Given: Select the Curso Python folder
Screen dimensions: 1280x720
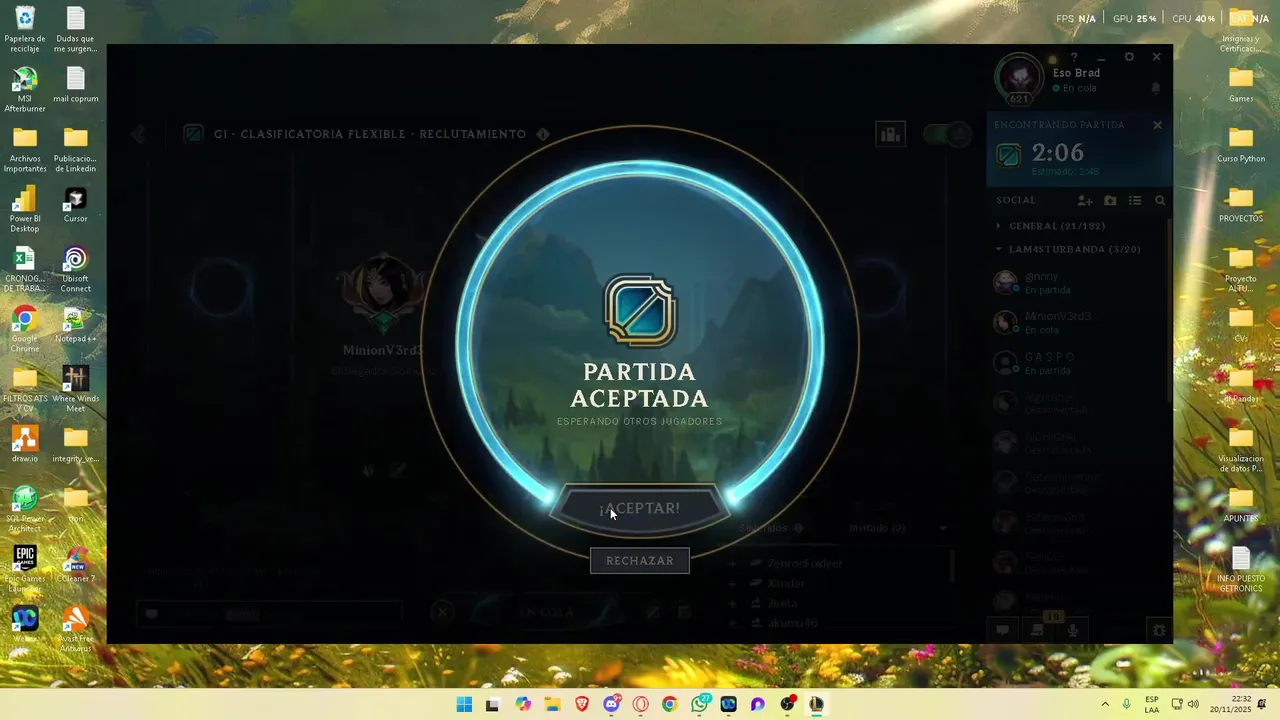Looking at the screenshot, I should (1241, 145).
